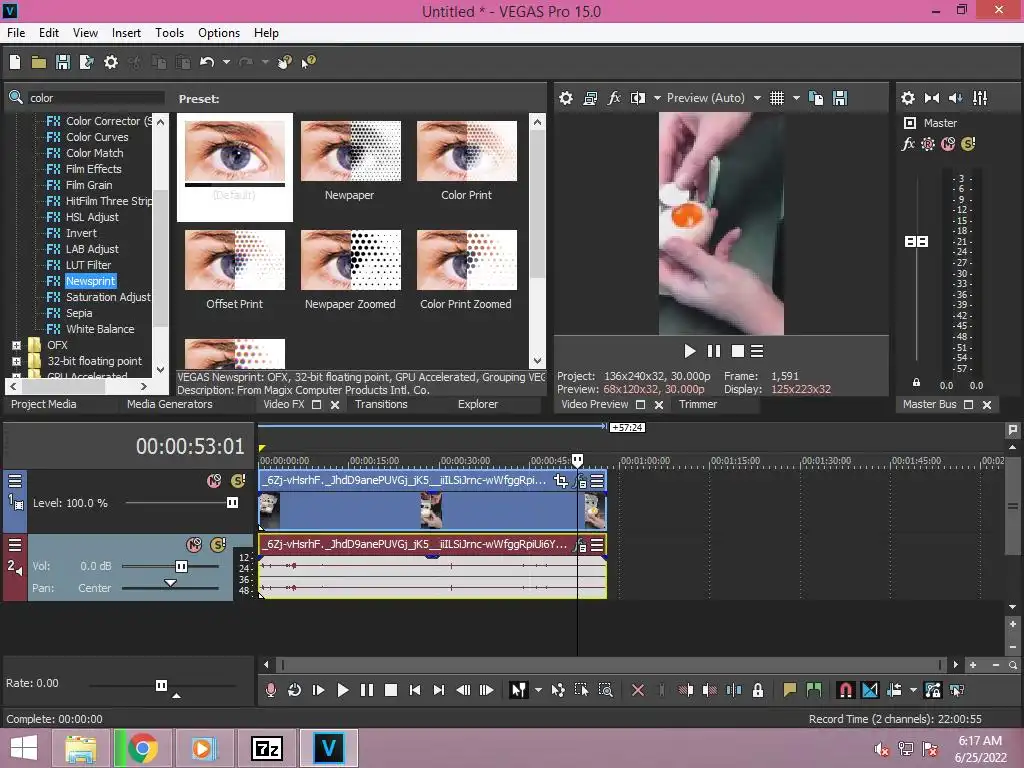Image resolution: width=1024 pixels, height=768 pixels.
Task: Click the preview Overlays grid icon
Action: tap(776, 98)
